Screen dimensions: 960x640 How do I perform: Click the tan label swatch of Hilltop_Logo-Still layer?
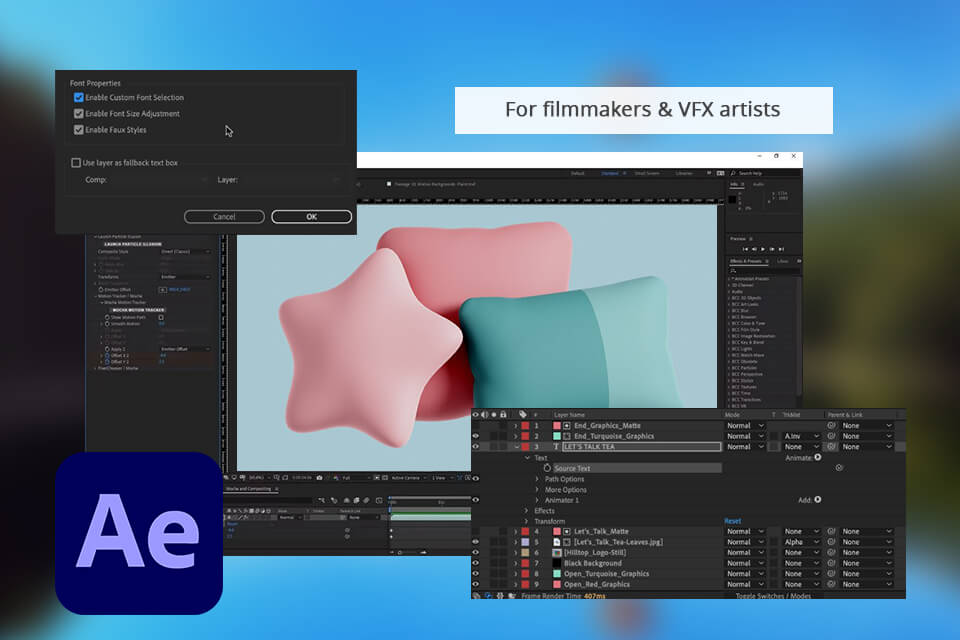[x=525, y=552]
